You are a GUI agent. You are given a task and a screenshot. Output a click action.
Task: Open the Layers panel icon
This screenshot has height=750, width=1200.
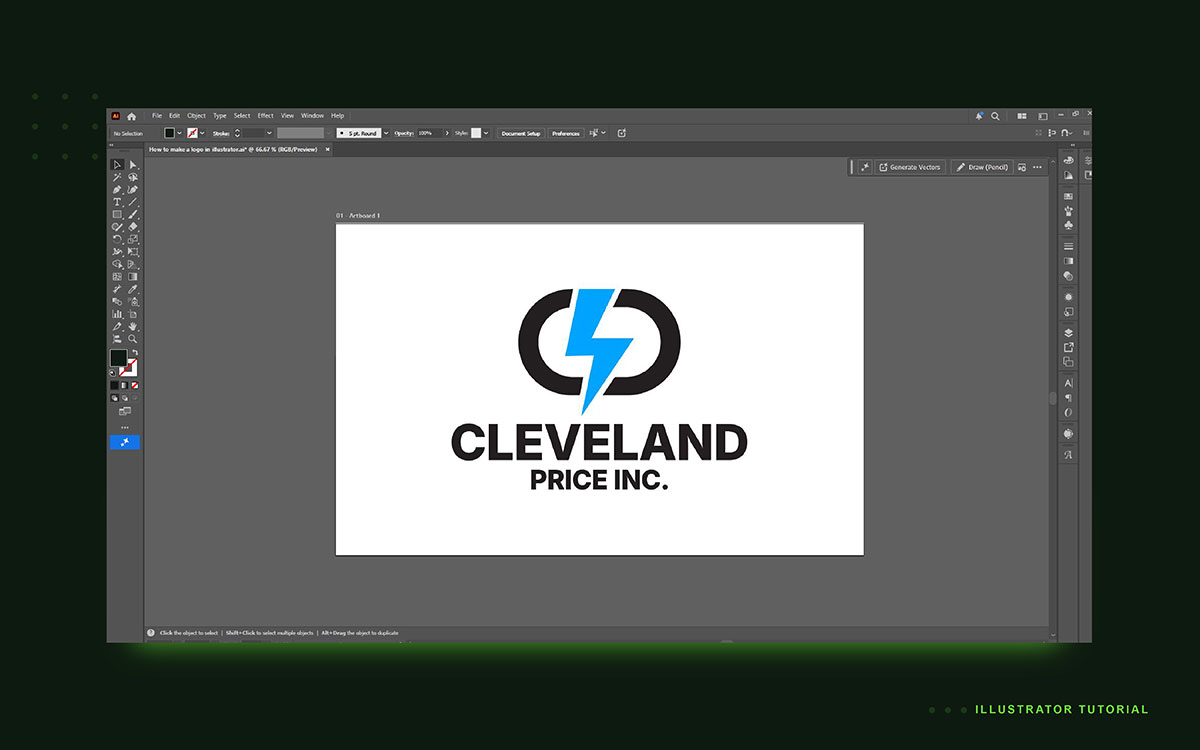click(x=1069, y=333)
